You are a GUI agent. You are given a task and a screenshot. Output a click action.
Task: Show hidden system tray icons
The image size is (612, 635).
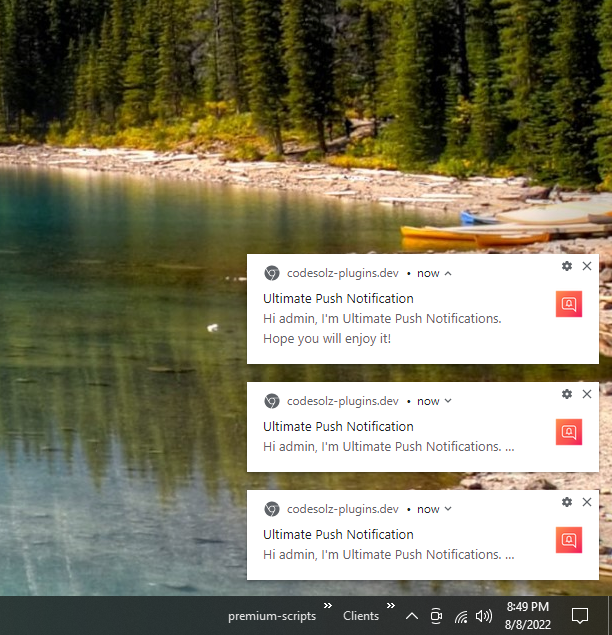tap(412, 616)
